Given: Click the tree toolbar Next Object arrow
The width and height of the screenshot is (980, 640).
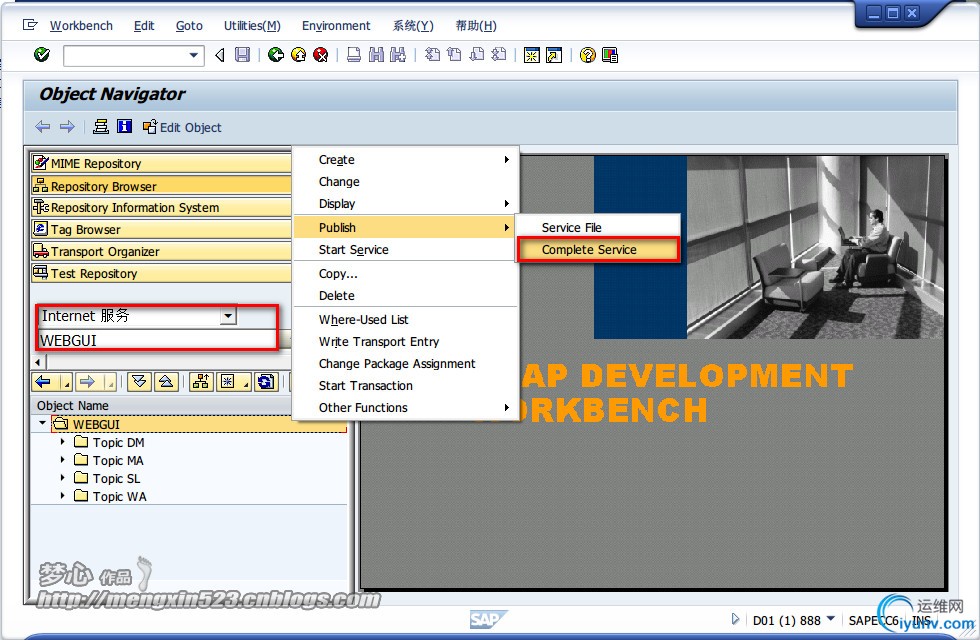Looking at the screenshot, I should 88,382.
